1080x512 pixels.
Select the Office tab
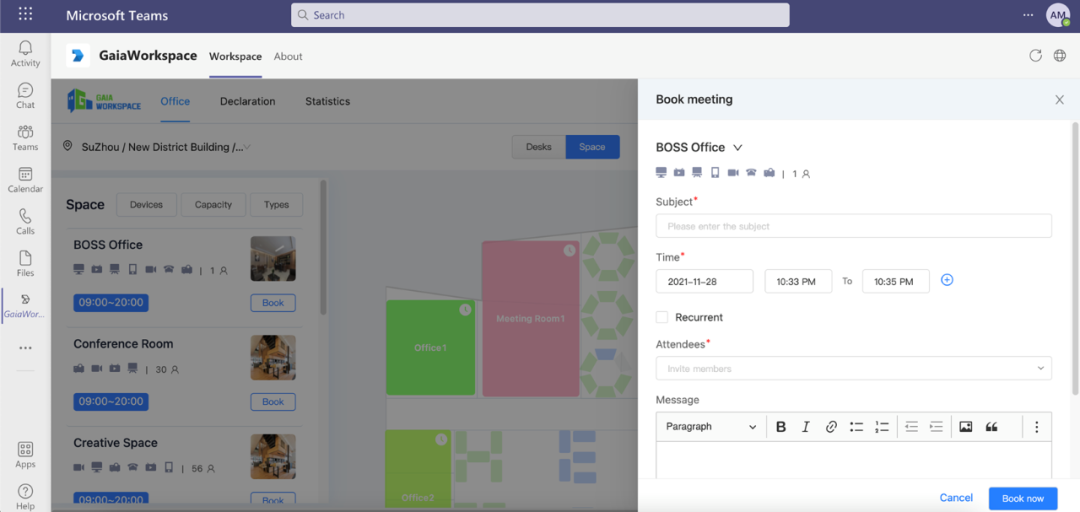click(175, 101)
